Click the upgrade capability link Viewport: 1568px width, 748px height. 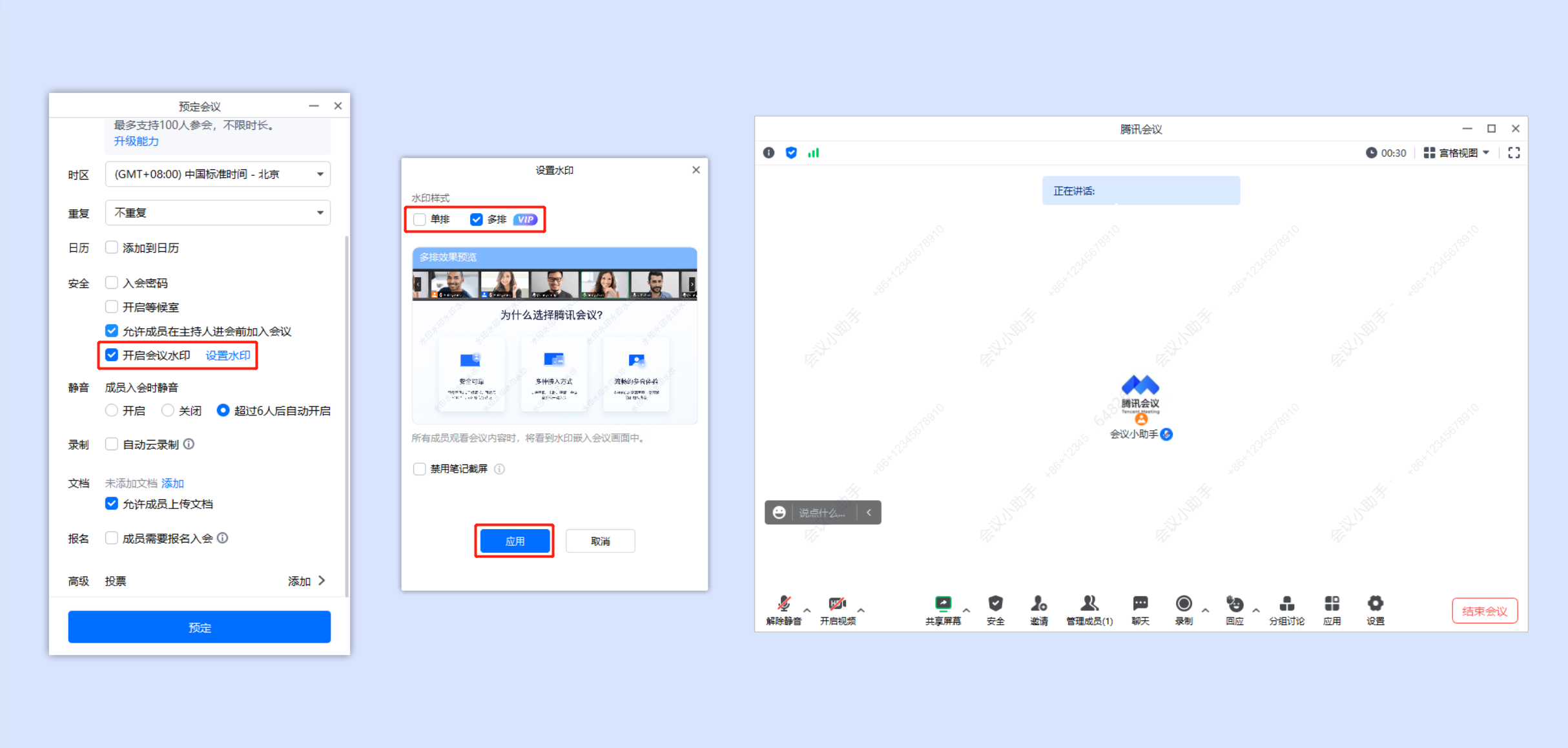136,141
